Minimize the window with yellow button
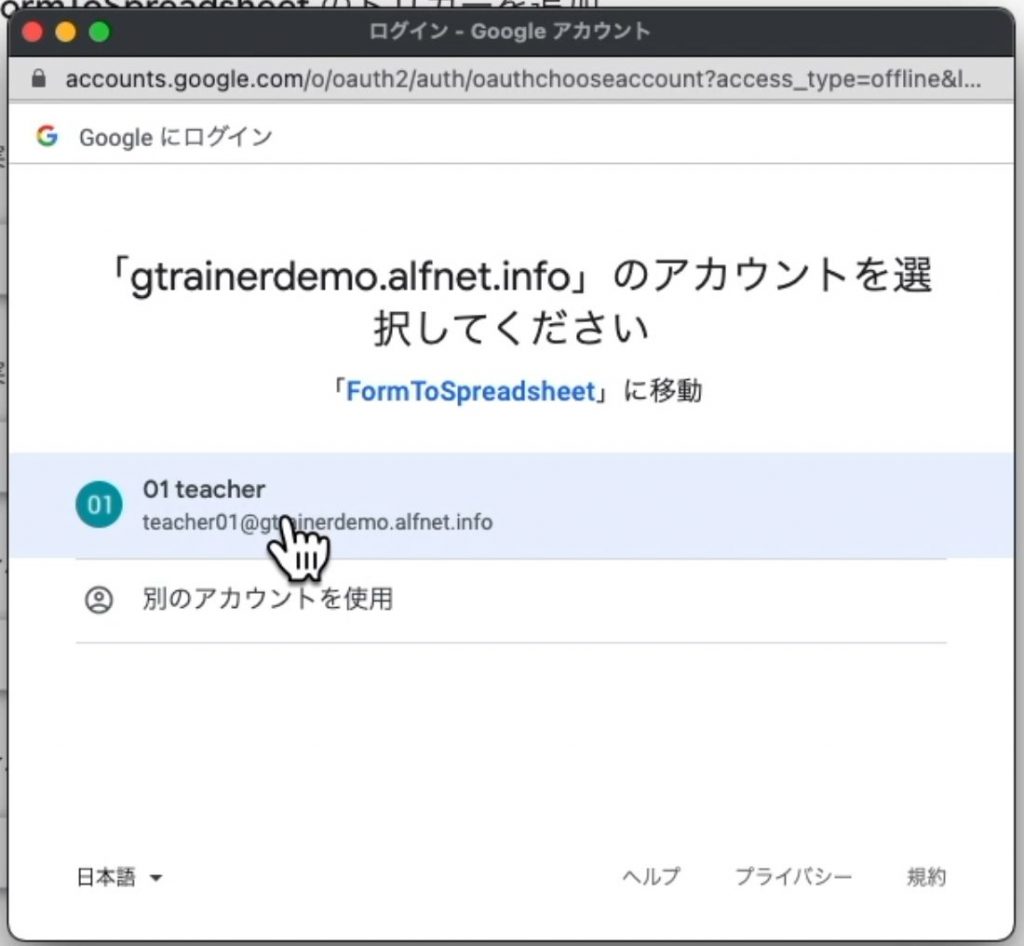The height and width of the screenshot is (946, 1024). coord(66,31)
